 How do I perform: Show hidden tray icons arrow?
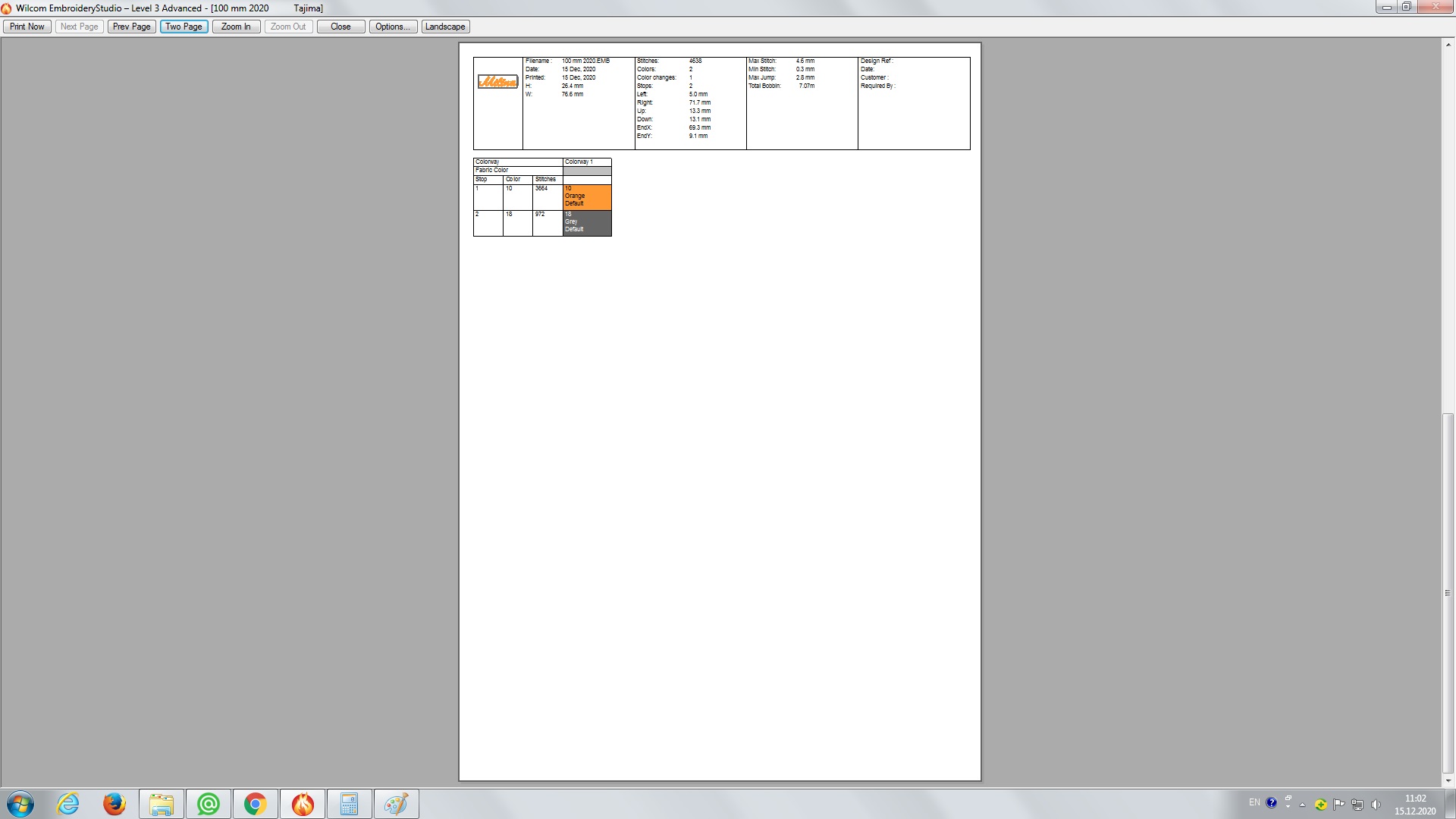pos(1303,805)
